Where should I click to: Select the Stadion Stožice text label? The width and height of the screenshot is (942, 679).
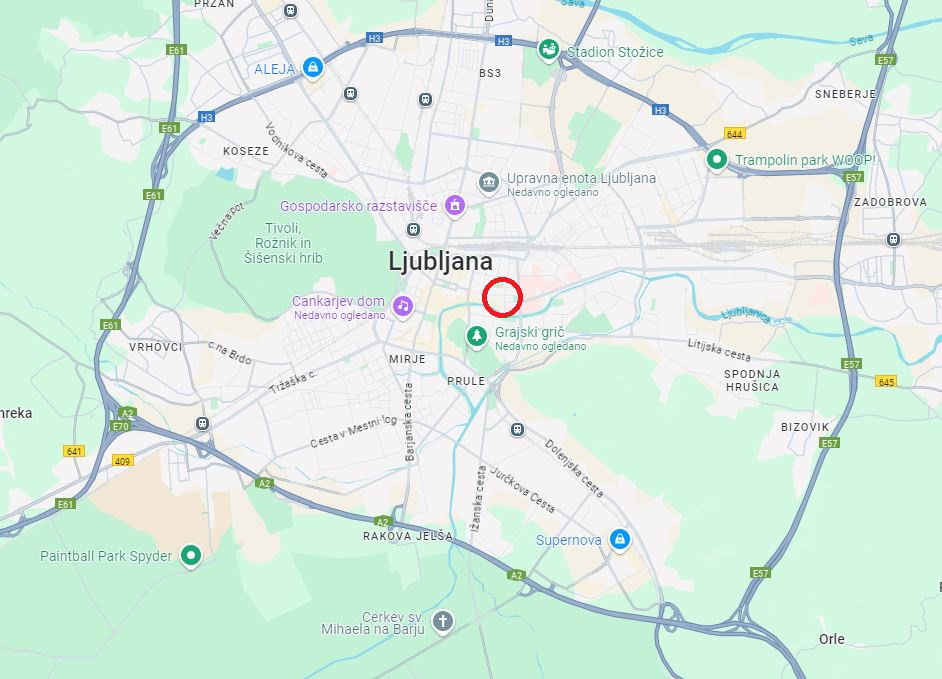pos(615,52)
